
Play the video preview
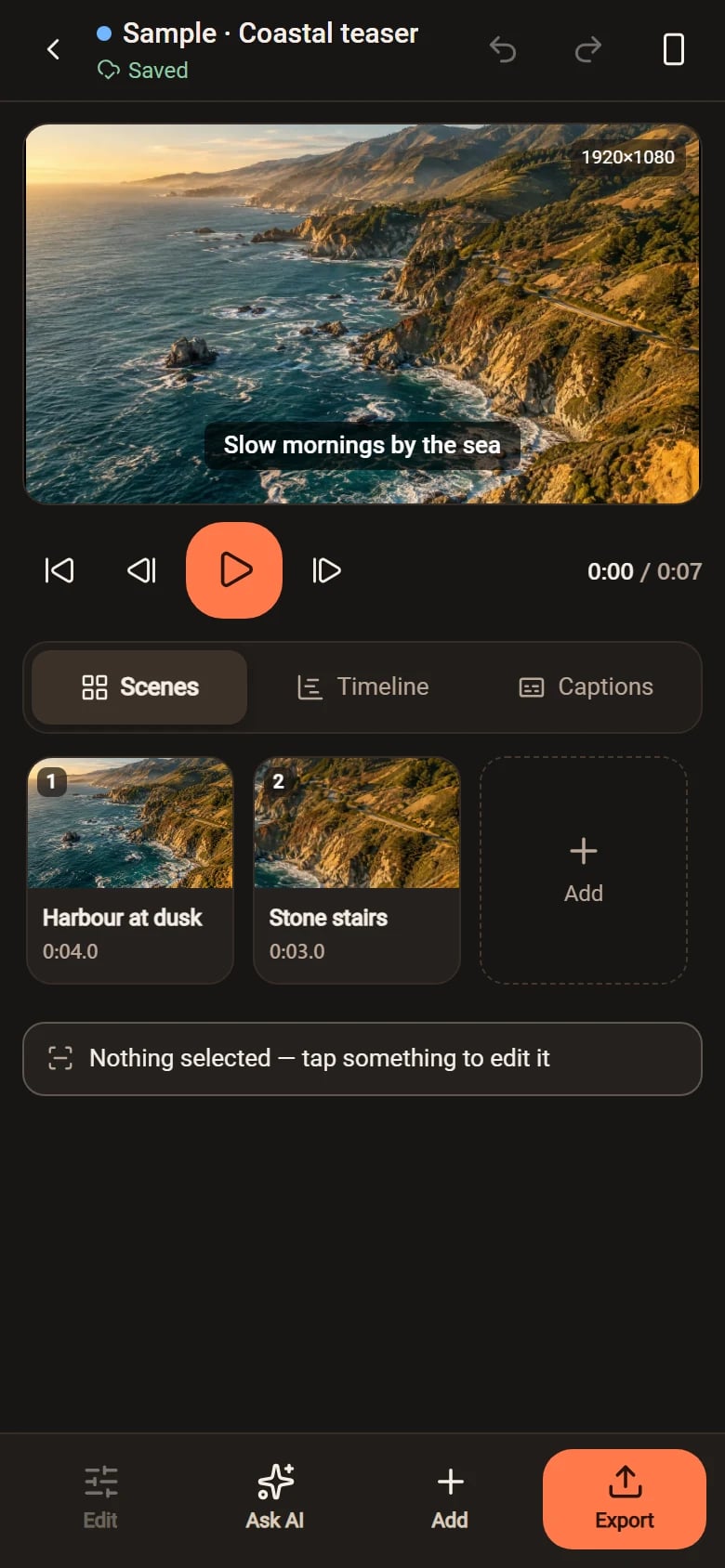pyautogui.click(x=234, y=570)
